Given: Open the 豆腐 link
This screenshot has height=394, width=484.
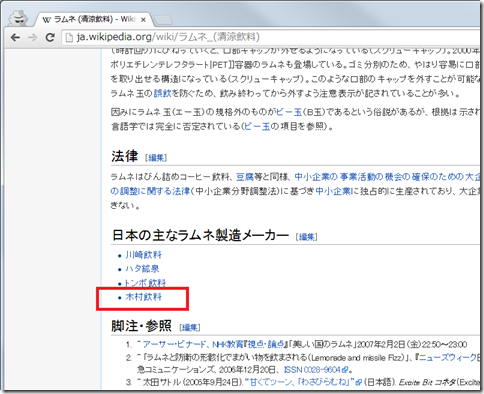Looking at the screenshot, I should point(245,177).
